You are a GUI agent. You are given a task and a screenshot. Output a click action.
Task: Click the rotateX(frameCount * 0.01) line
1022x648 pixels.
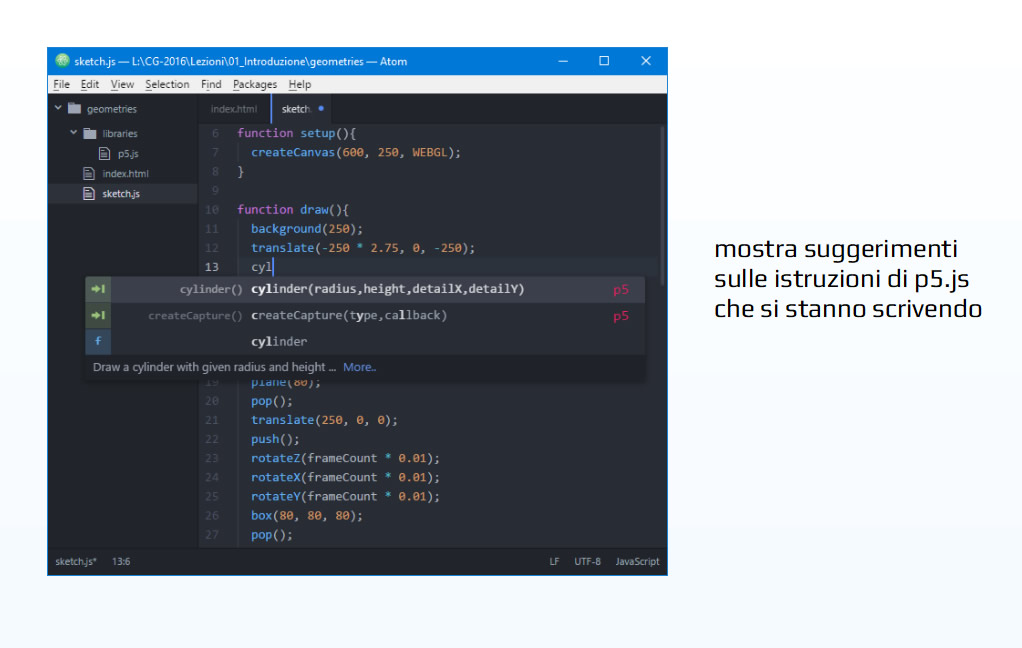[x=345, y=477]
